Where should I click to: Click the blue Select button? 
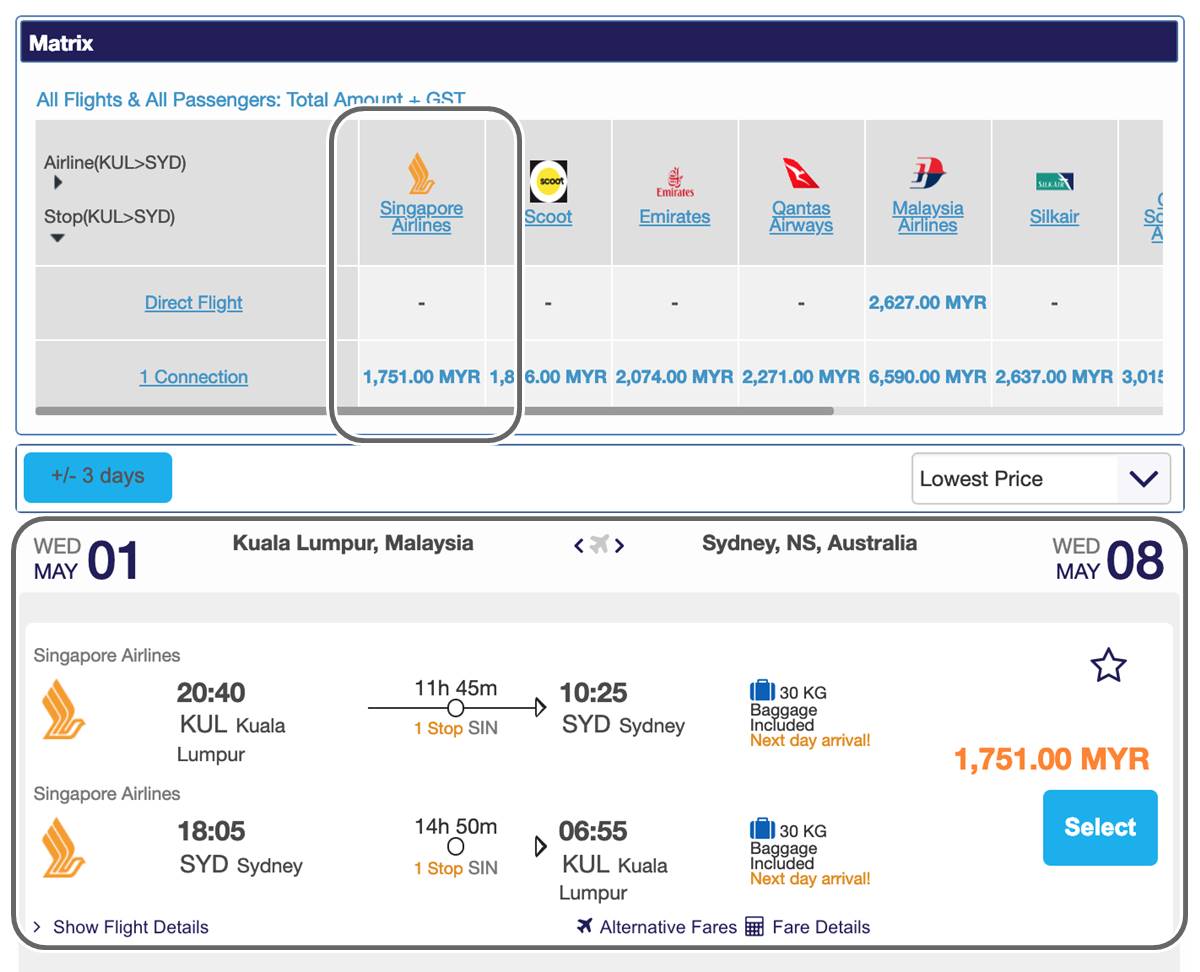(1100, 828)
